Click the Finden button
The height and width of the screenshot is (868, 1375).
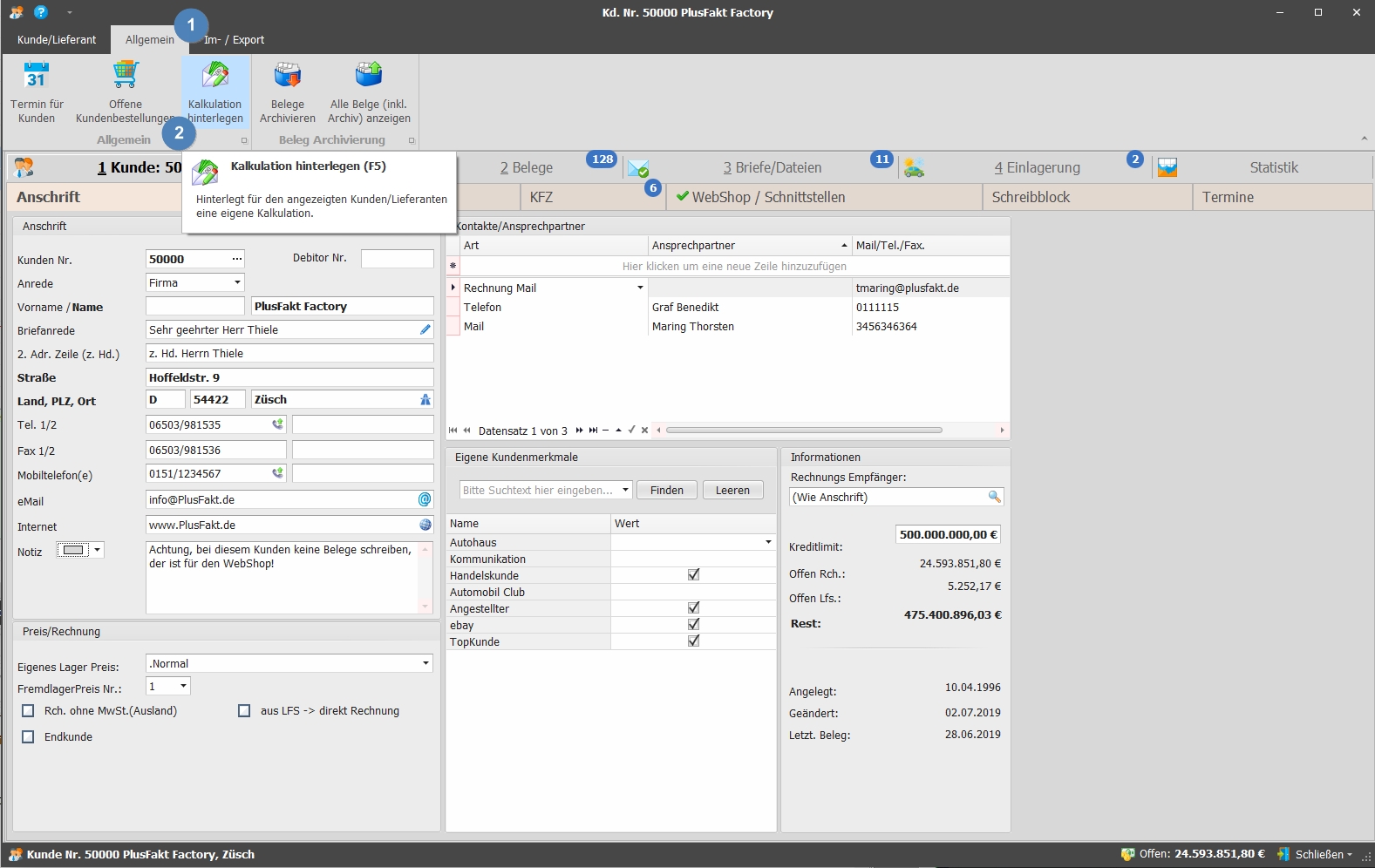click(667, 490)
